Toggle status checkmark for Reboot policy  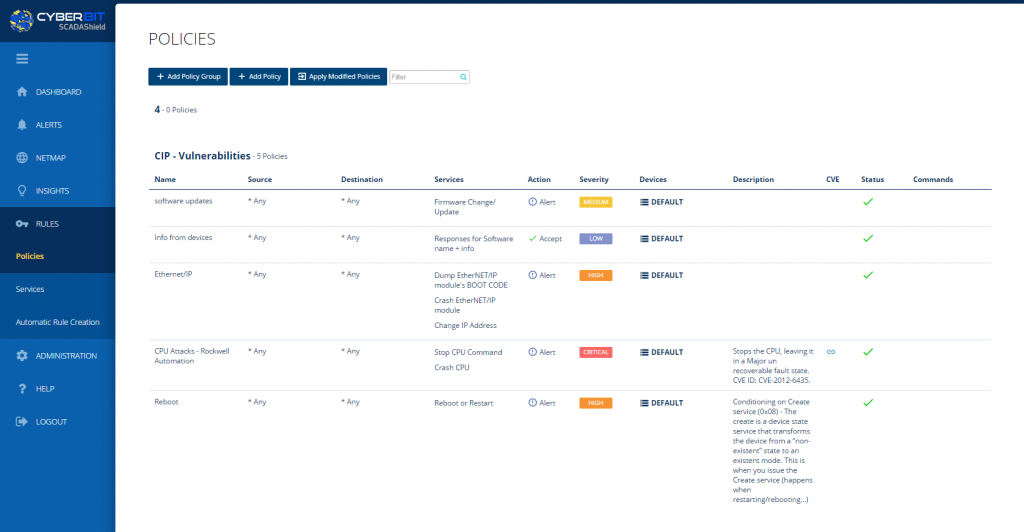(x=868, y=402)
